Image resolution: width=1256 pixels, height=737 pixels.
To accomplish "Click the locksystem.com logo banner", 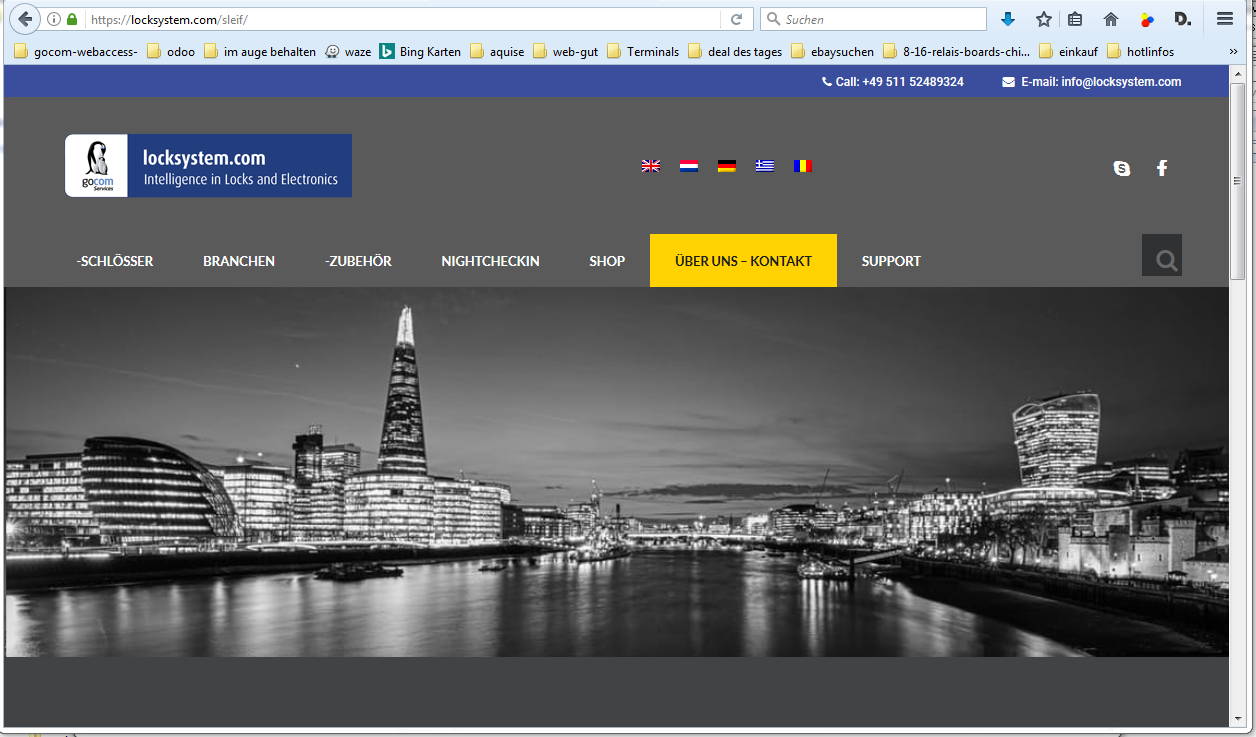I will (x=208, y=166).
